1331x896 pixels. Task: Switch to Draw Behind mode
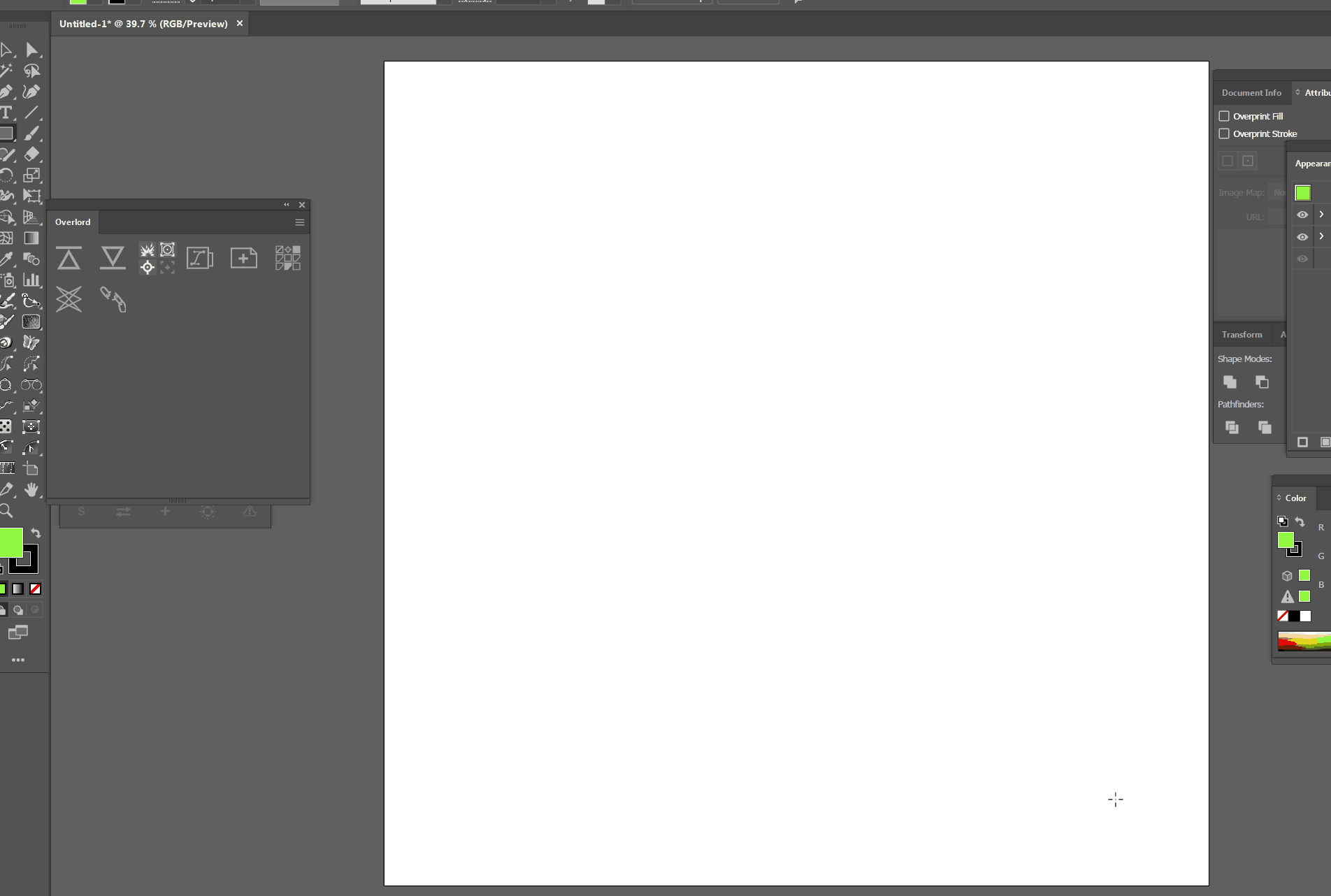click(18, 610)
